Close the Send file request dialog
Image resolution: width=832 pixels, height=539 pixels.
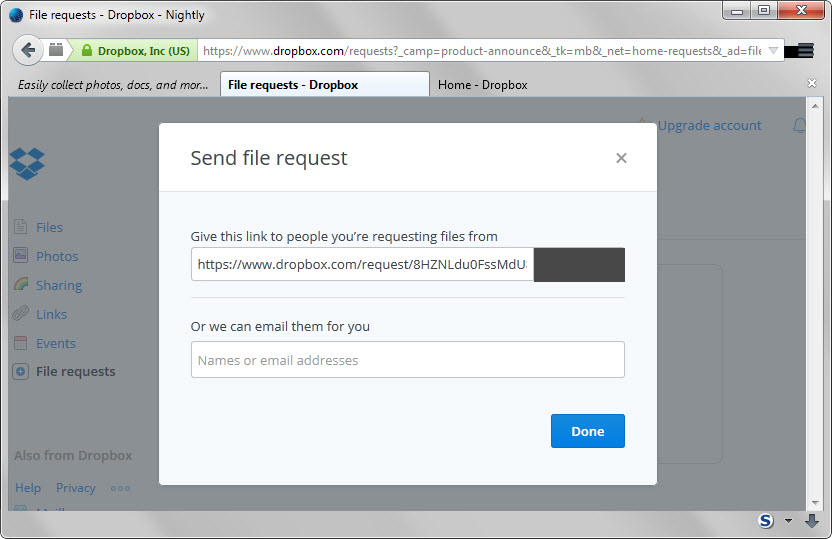tap(621, 158)
